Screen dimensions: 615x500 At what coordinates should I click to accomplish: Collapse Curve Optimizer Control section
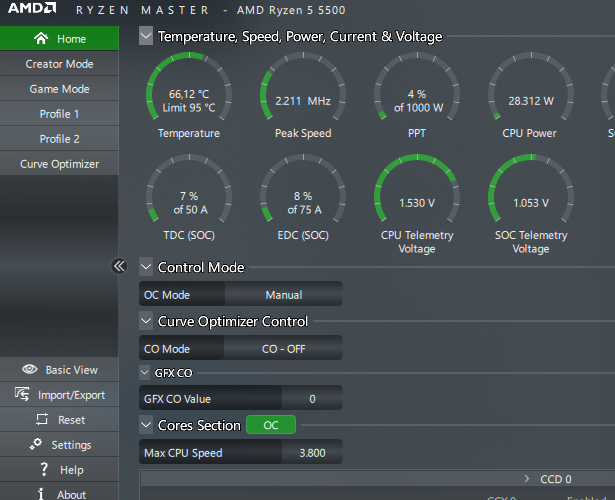[146, 321]
